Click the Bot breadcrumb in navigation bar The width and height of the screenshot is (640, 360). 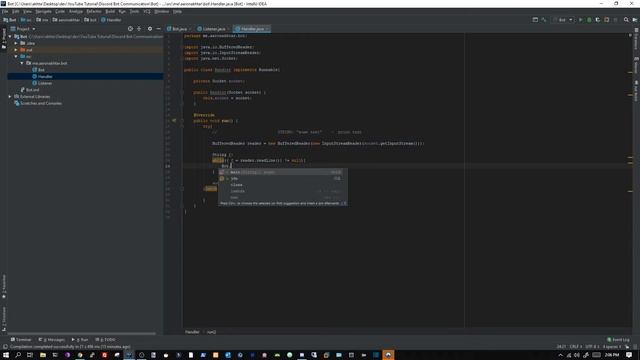pyautogui.click(x=10, y=20)
